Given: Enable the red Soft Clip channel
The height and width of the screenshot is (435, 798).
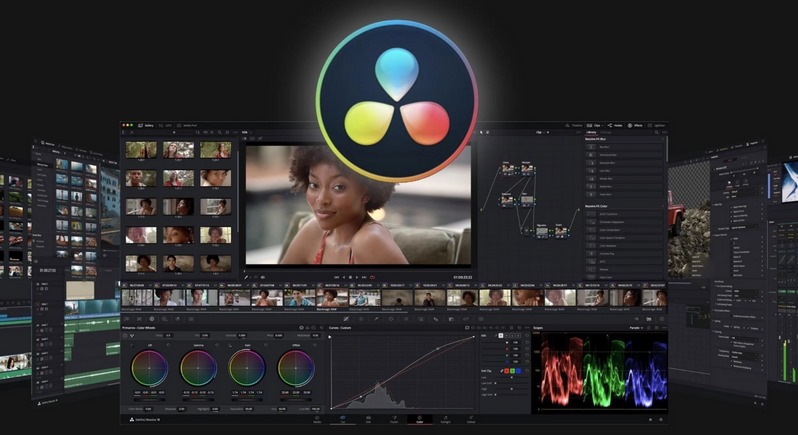Looking at the screenshot, I should click(x=506, y=371).
